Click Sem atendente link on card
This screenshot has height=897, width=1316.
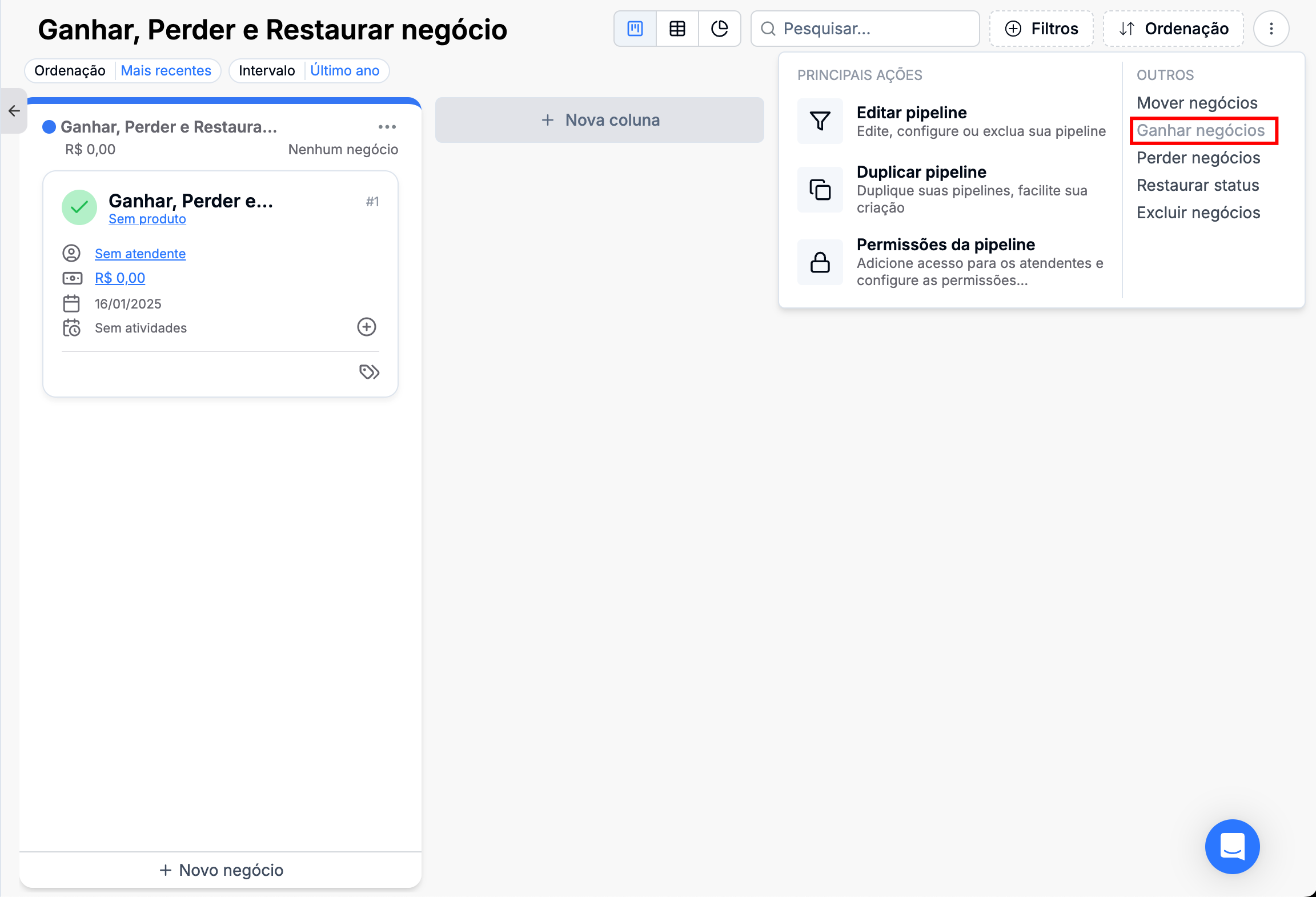140,254
